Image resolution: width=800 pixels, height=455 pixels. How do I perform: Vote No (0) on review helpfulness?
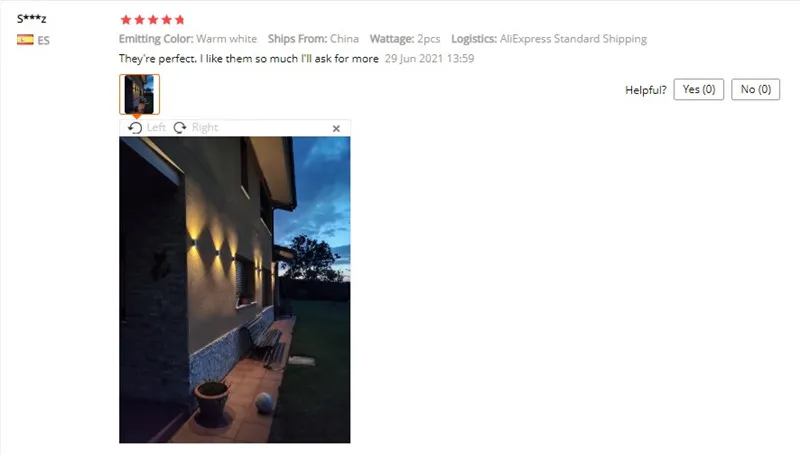[x=756, y=89]
